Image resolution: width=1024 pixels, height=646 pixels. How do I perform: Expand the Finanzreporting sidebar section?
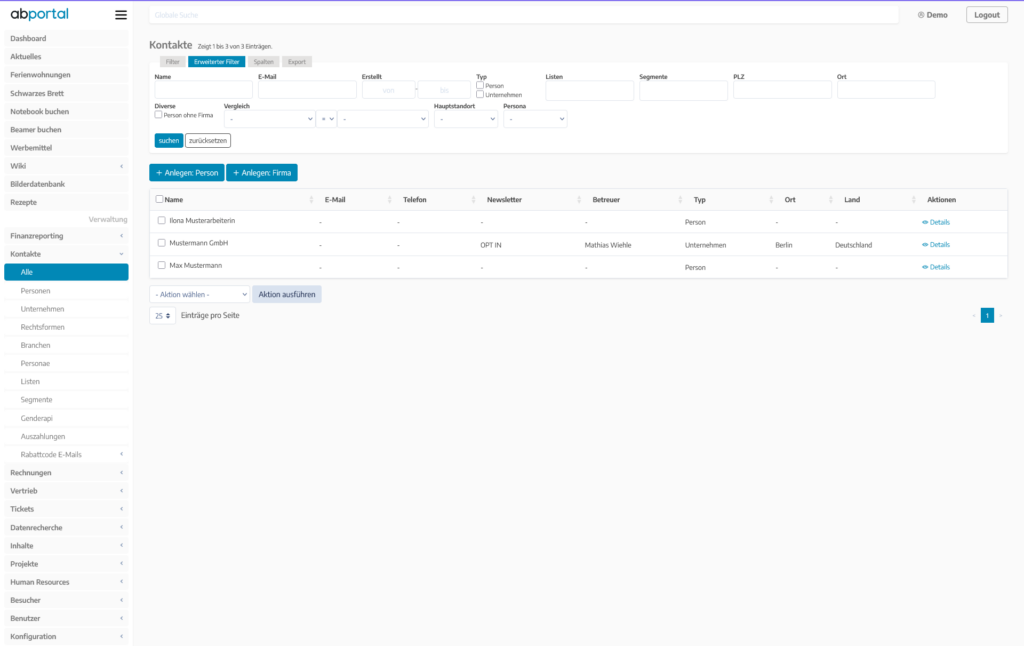click(65, 236)
